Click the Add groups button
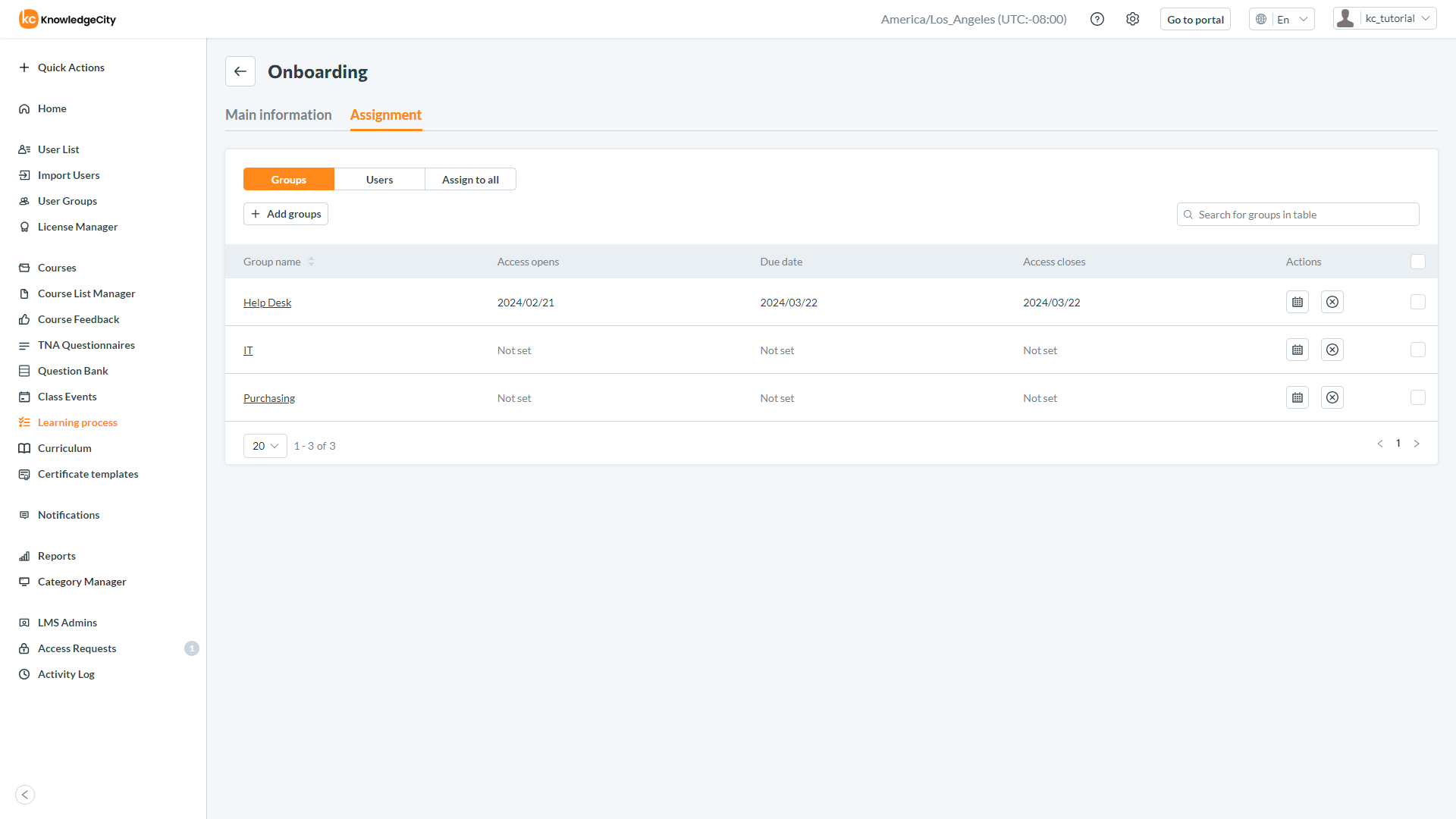The image size is (1456, 819). click(x=285, y=214)
